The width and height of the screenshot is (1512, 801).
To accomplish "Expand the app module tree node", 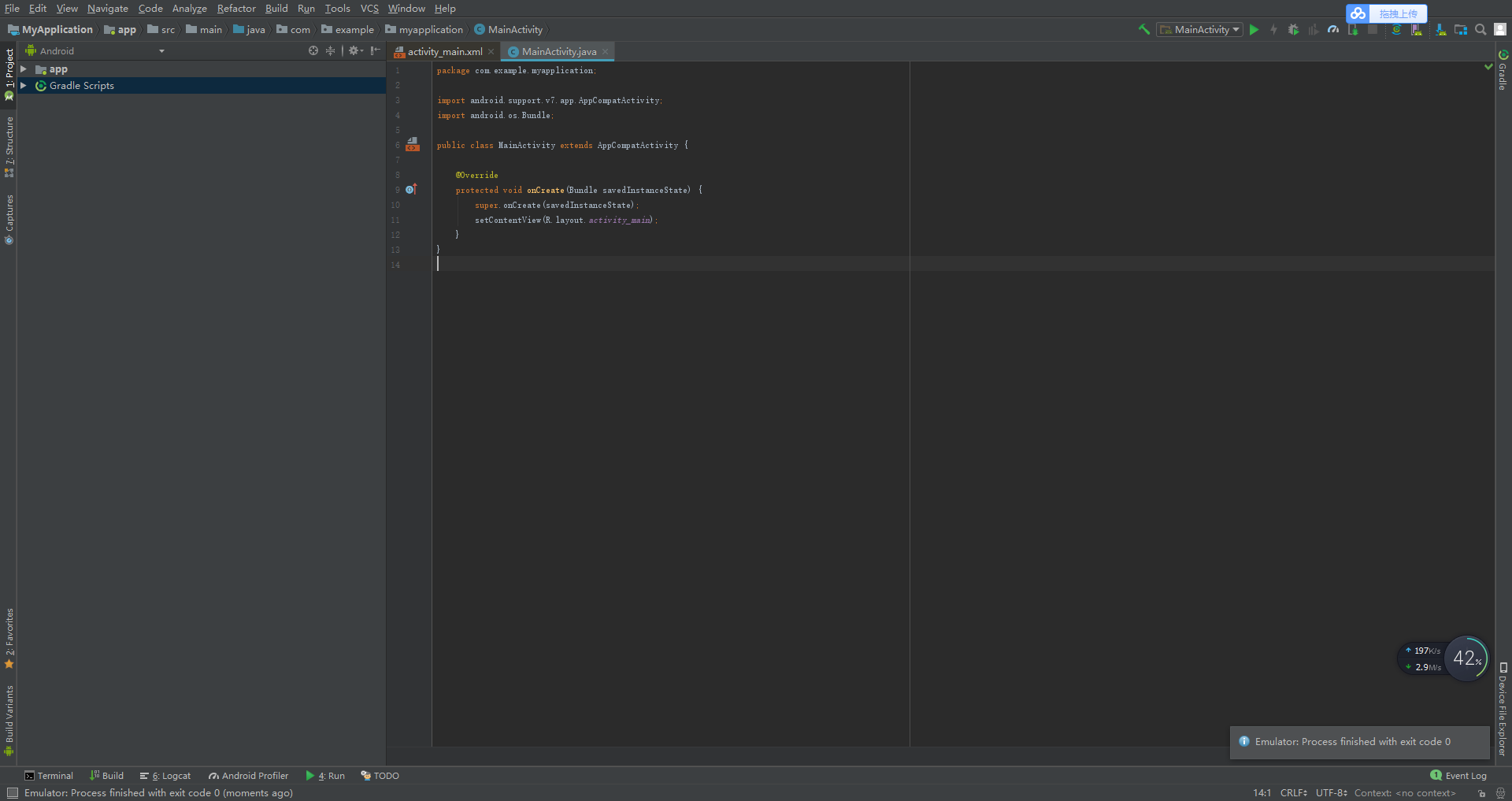I will click(x=24, y=69).
